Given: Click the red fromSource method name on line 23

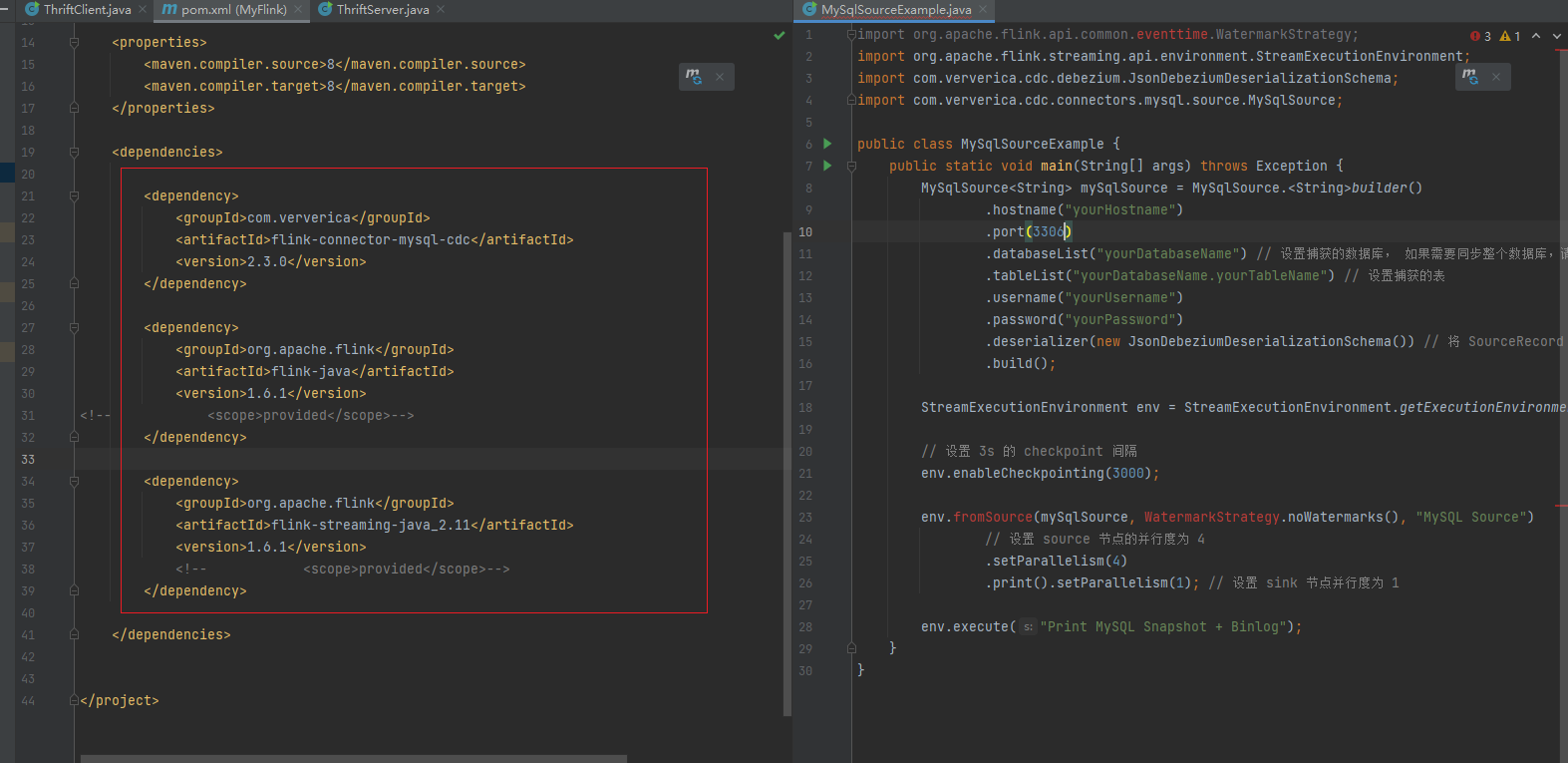Looking at the screenshot, I should click(x=993, y=518).
